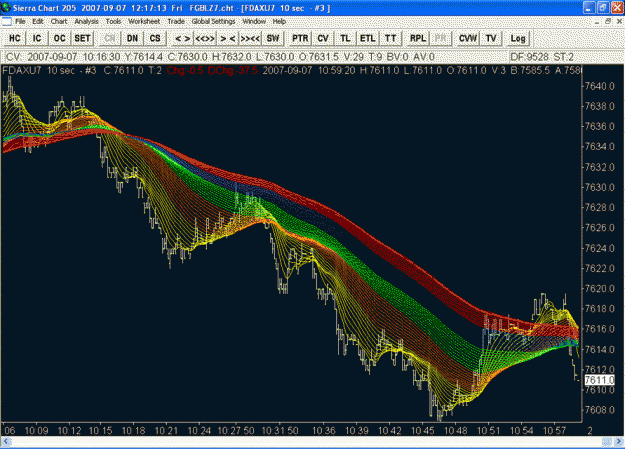Click the OC toolbar button
Image resolution: width=625 pixels, height=449 pixels.
[x=59, y=39]
